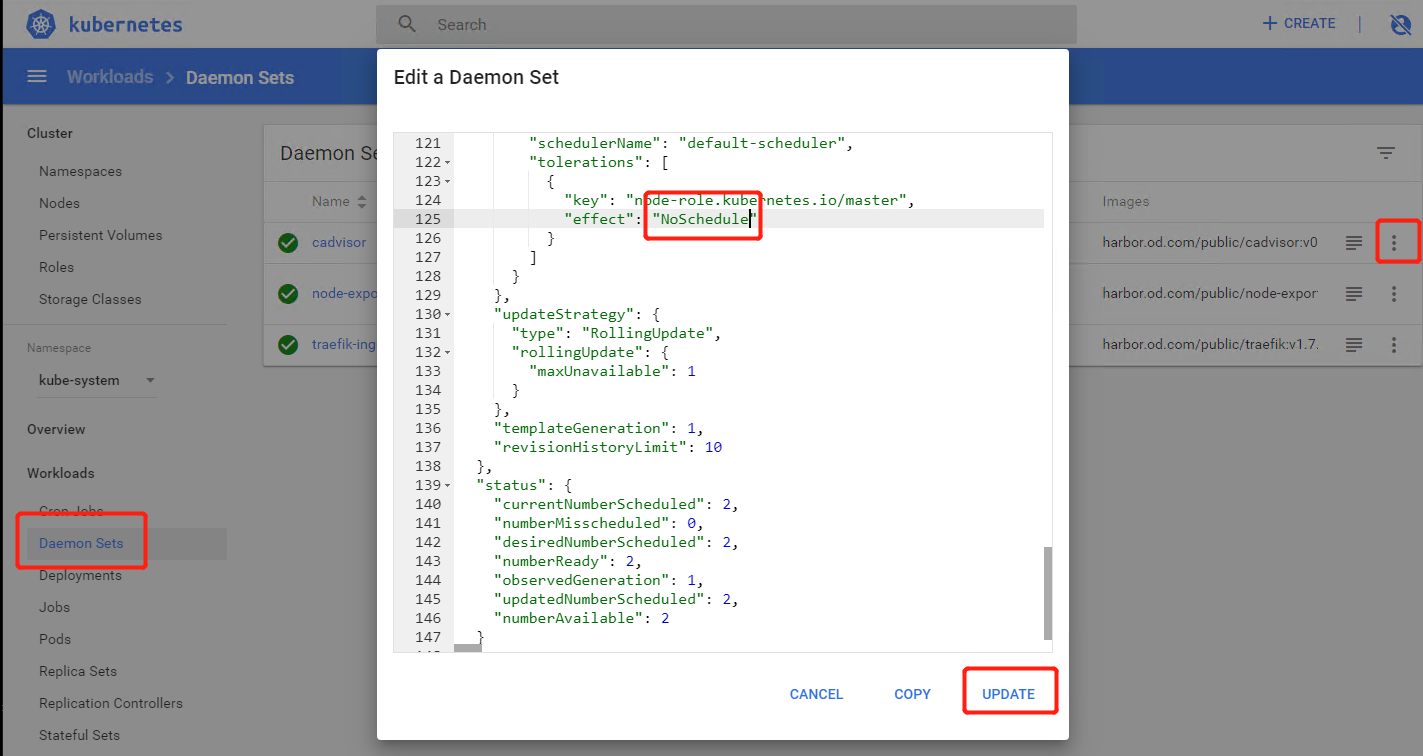Click the cadvisor green status checkmark
The width and height of the screenshot is (1423, 756).
[x=288, y=243]
